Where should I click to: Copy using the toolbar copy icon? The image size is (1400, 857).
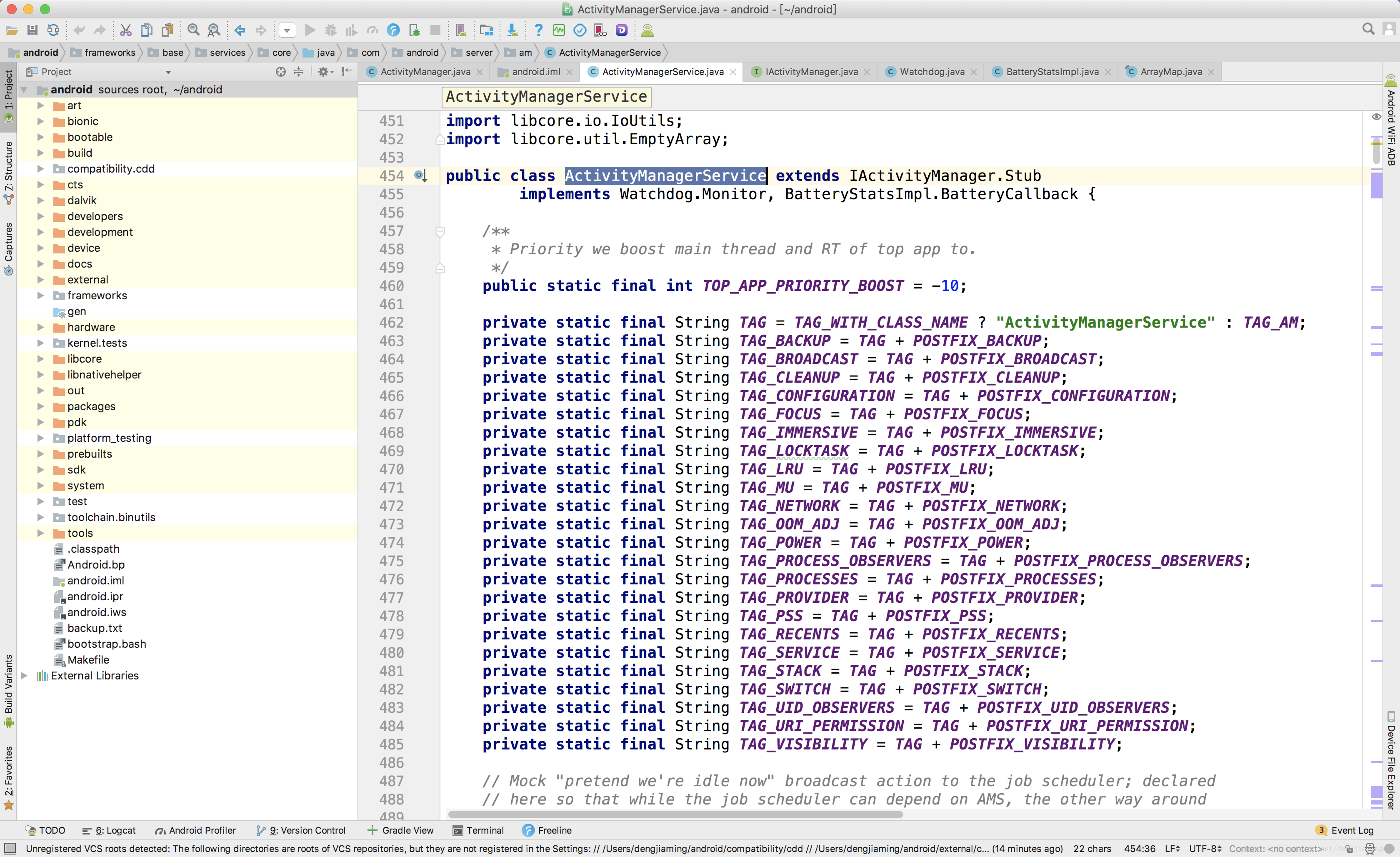tap(147, 30)
